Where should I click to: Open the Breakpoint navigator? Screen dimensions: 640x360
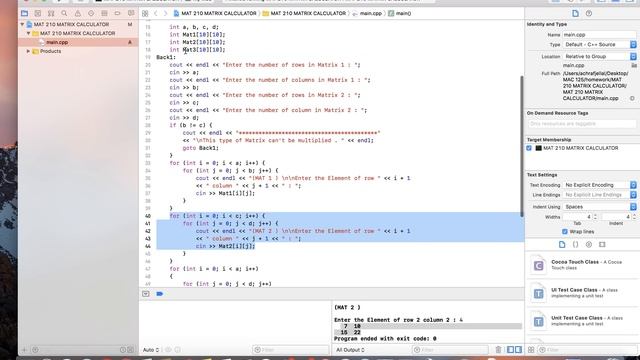coord(117,13)
